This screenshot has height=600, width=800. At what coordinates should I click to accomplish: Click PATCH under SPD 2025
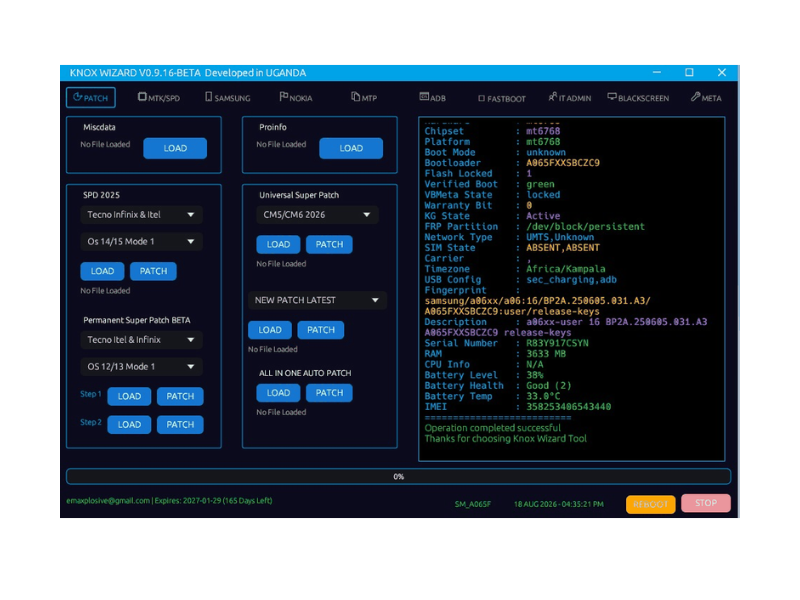(153, 271)
